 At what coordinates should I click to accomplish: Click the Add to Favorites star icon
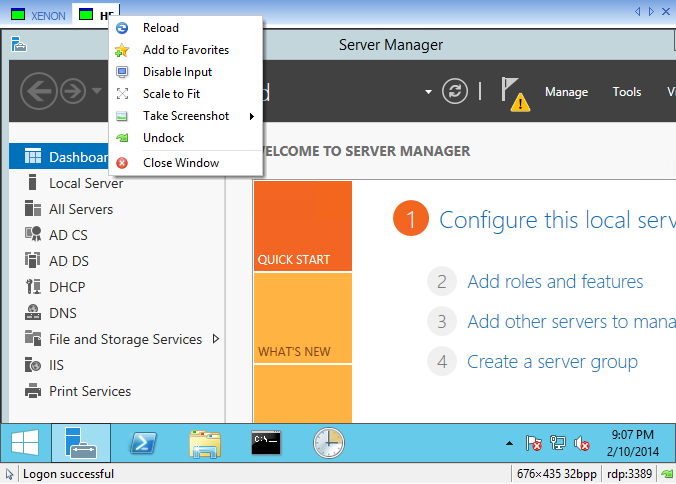point(122,50)
